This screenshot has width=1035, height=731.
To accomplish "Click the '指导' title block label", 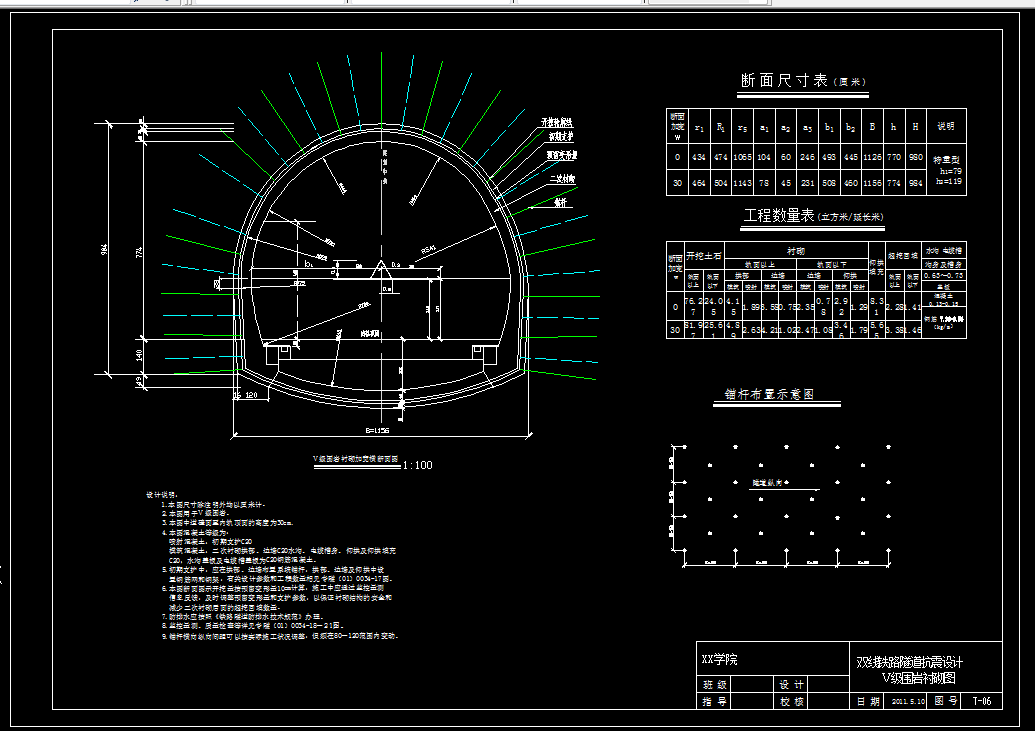I will [x=715, y=701].
